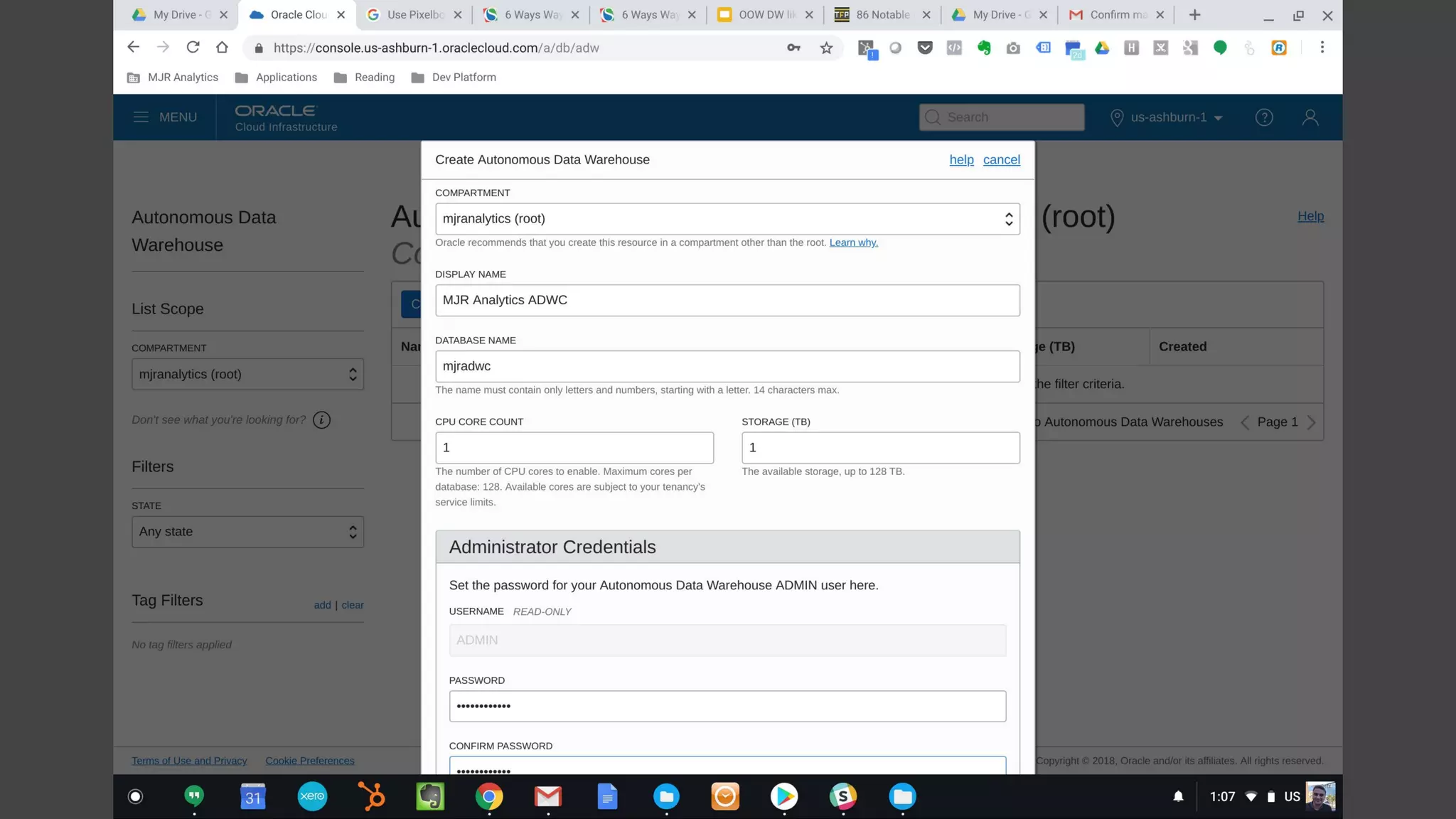1456x819 pixels.
Task: Bookmark page with the star icon
Action: [x=825, y=48]
